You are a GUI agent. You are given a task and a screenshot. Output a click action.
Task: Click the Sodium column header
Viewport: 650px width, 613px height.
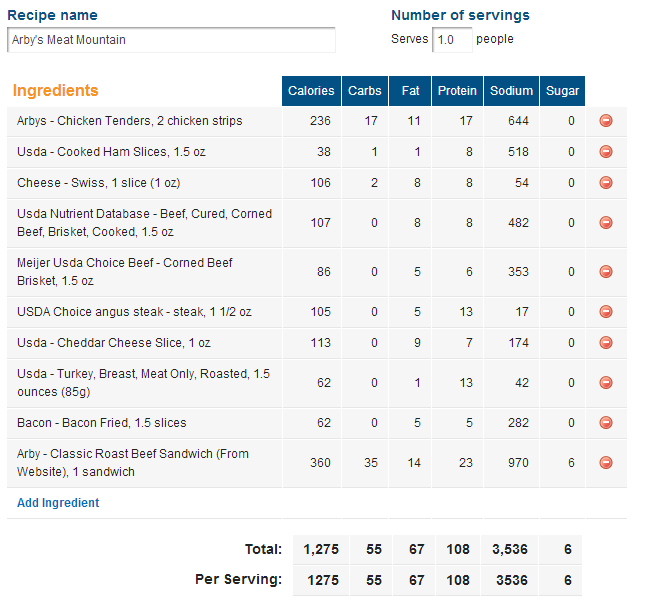tap(512, 91)
